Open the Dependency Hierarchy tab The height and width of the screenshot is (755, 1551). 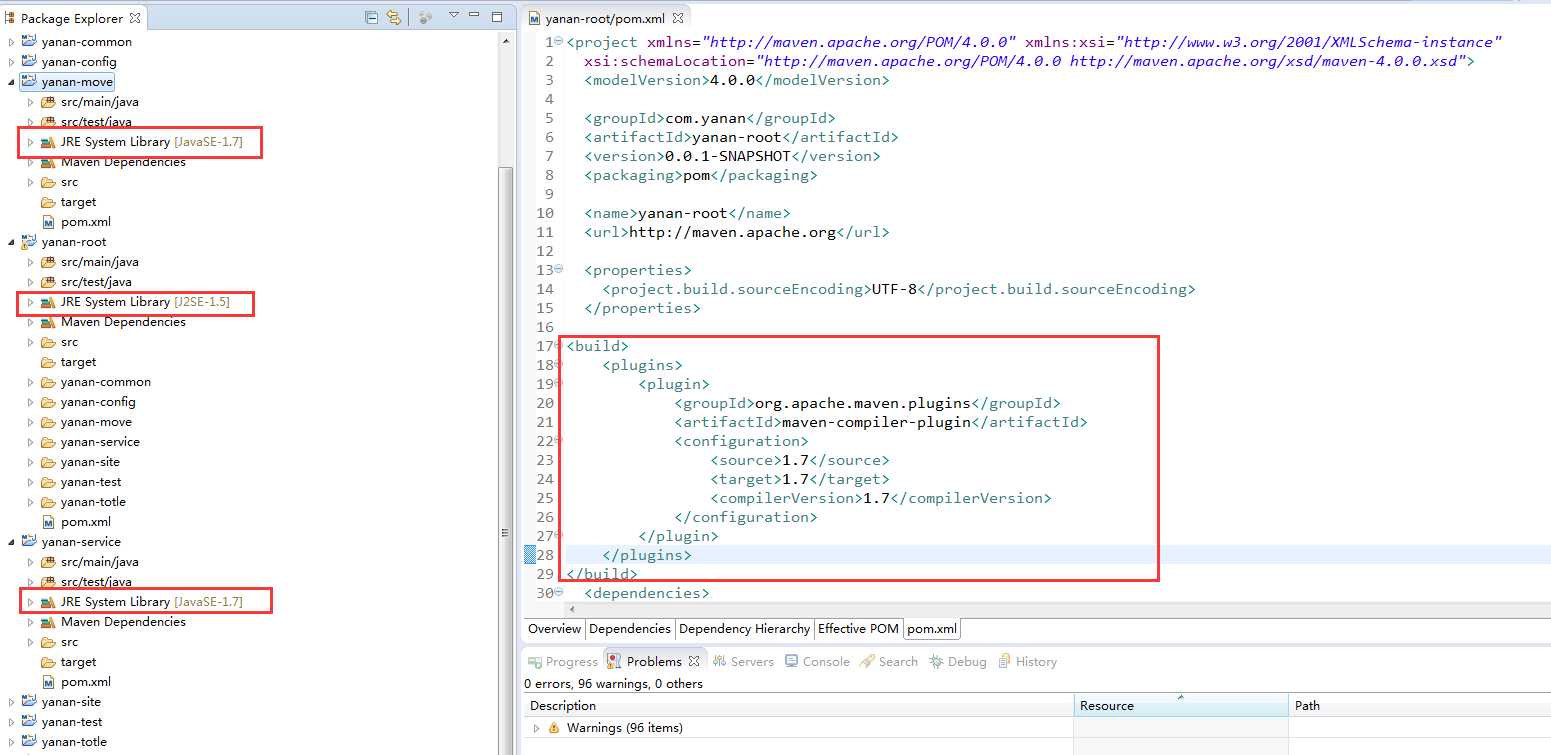[744, 629]
